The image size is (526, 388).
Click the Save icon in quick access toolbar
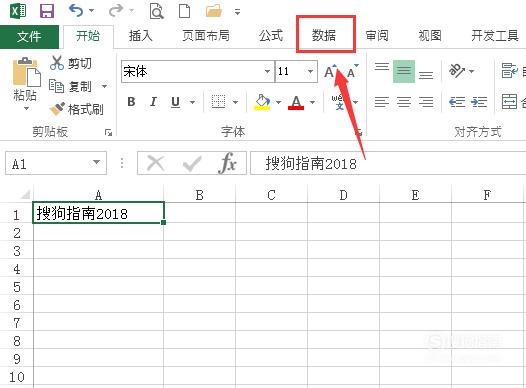(47, 11)
